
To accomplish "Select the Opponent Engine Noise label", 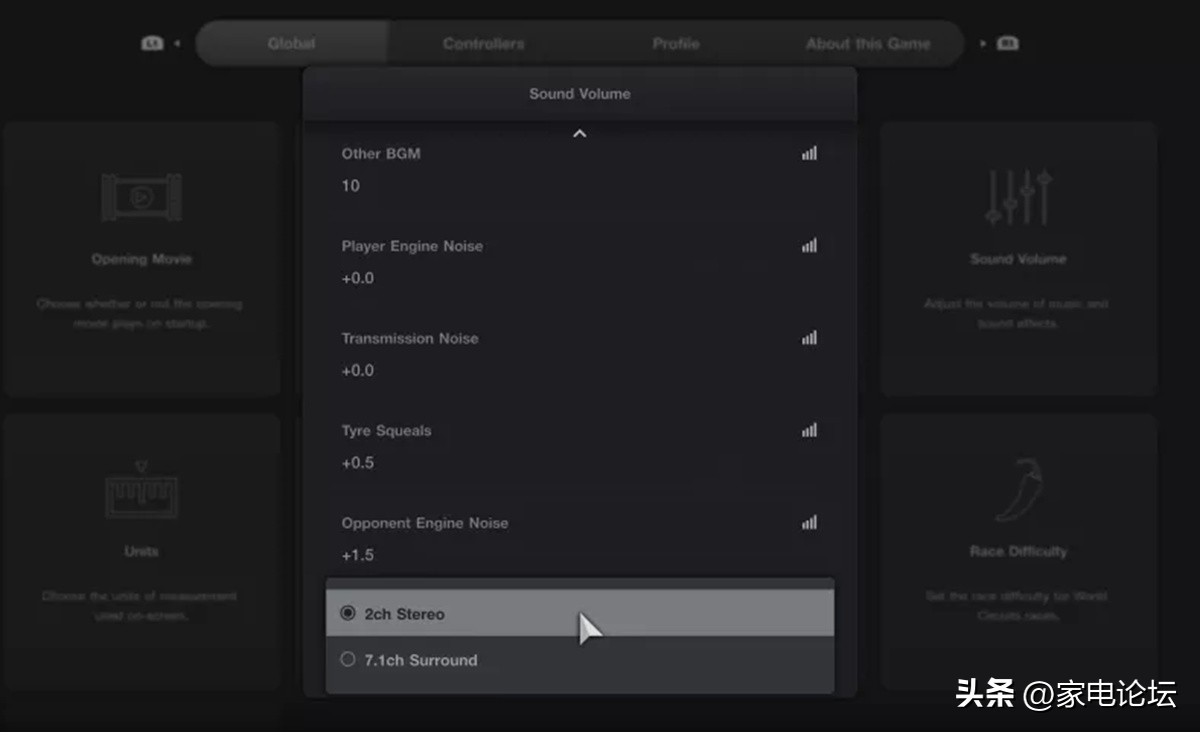I will 424,523.
